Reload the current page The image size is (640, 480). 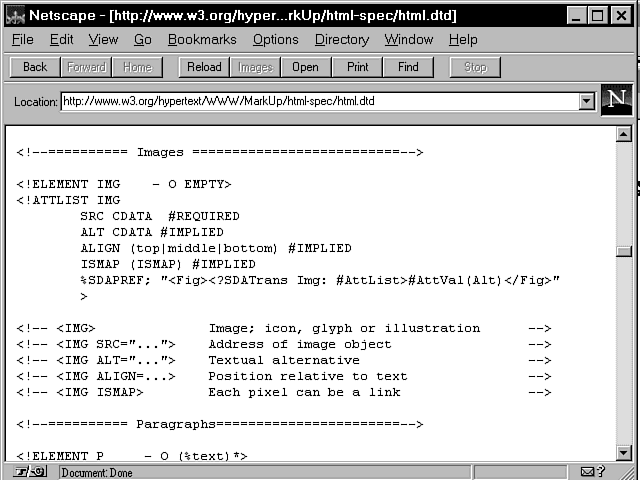tap(204, 67)
